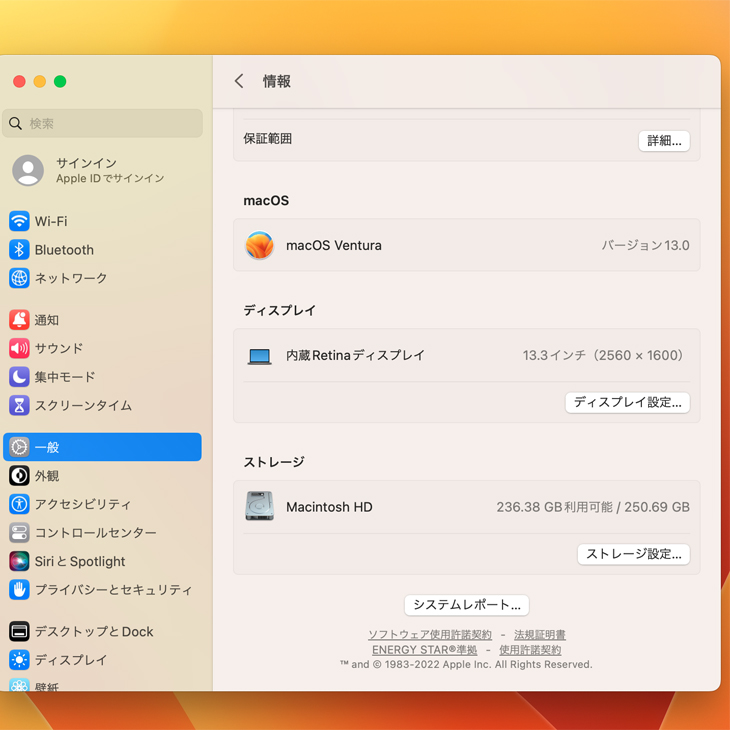
Task: Minimize the window with yellow button
Action: pyautogui.click(x=40, y=81)
